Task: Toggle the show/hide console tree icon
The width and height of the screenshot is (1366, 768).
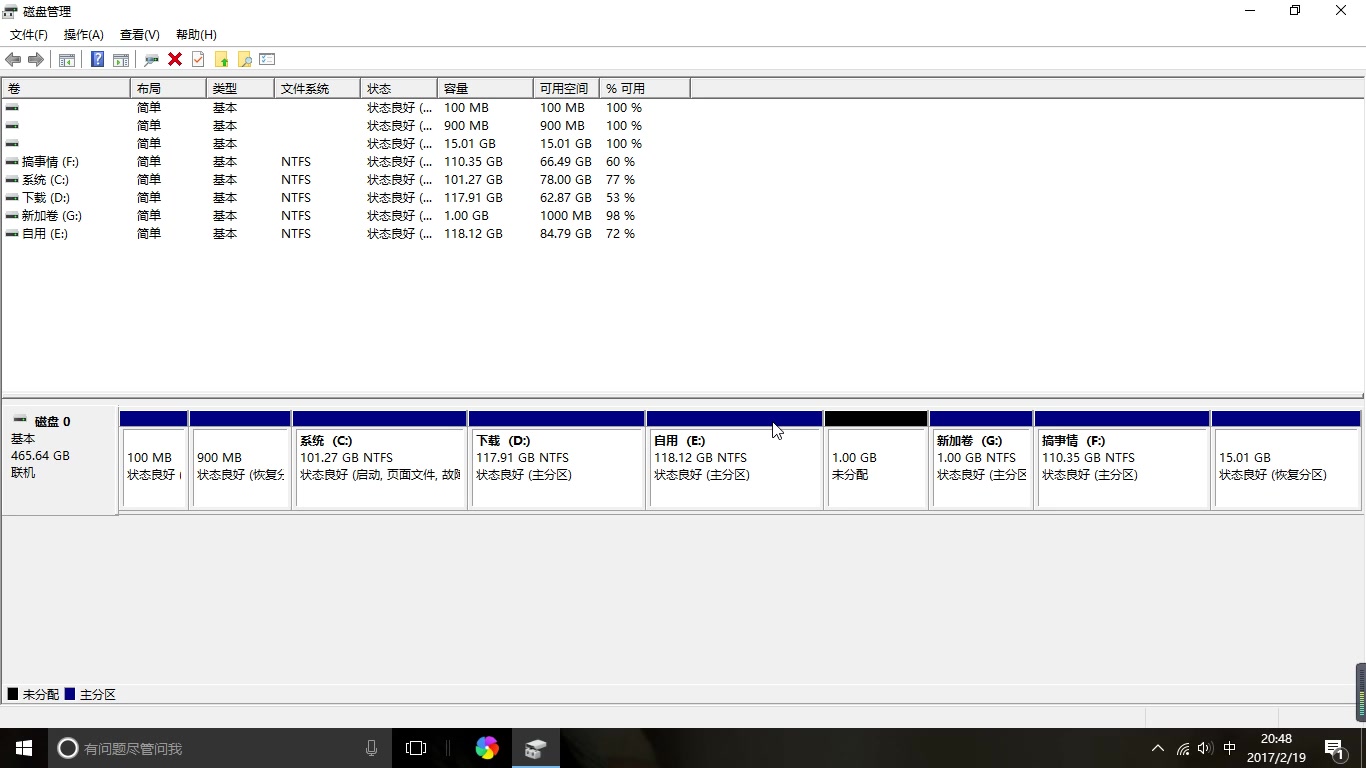Action: (67, 60)
